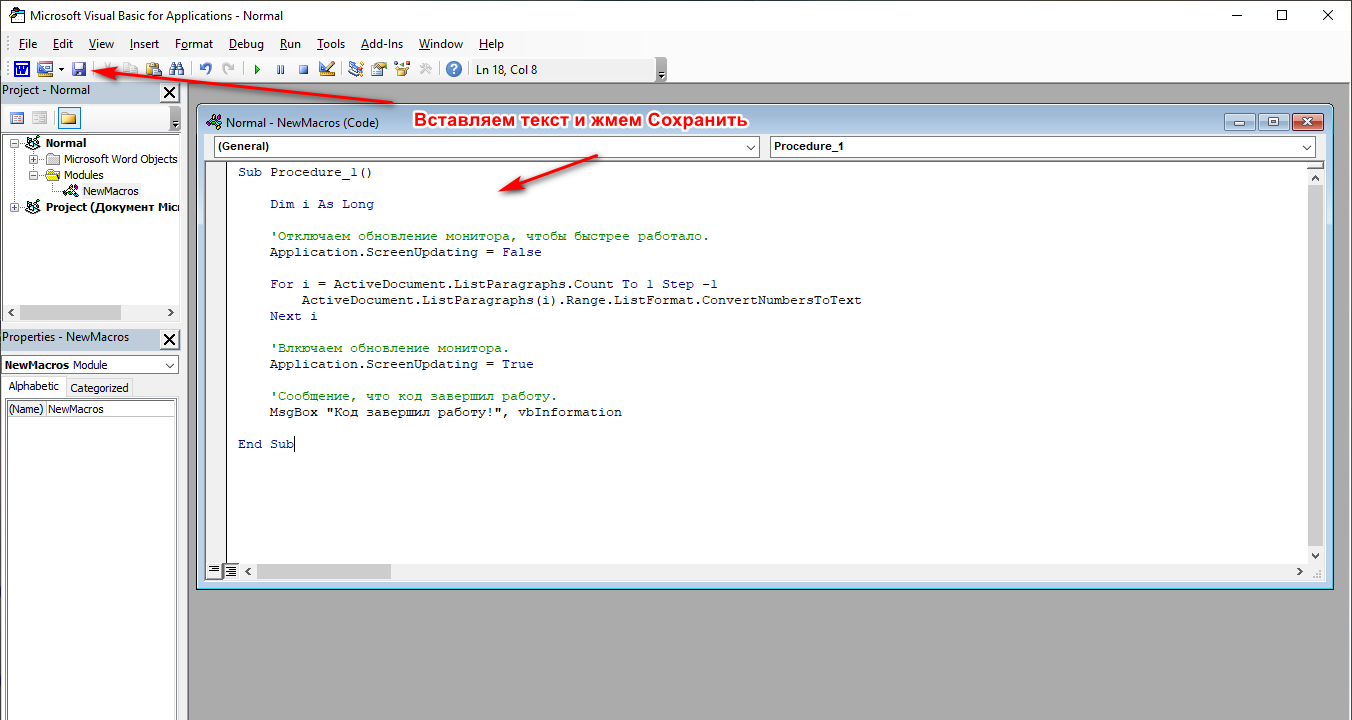Click the View Code icon in Project panel
This screenshot has height=720, width=1352.
17,118
